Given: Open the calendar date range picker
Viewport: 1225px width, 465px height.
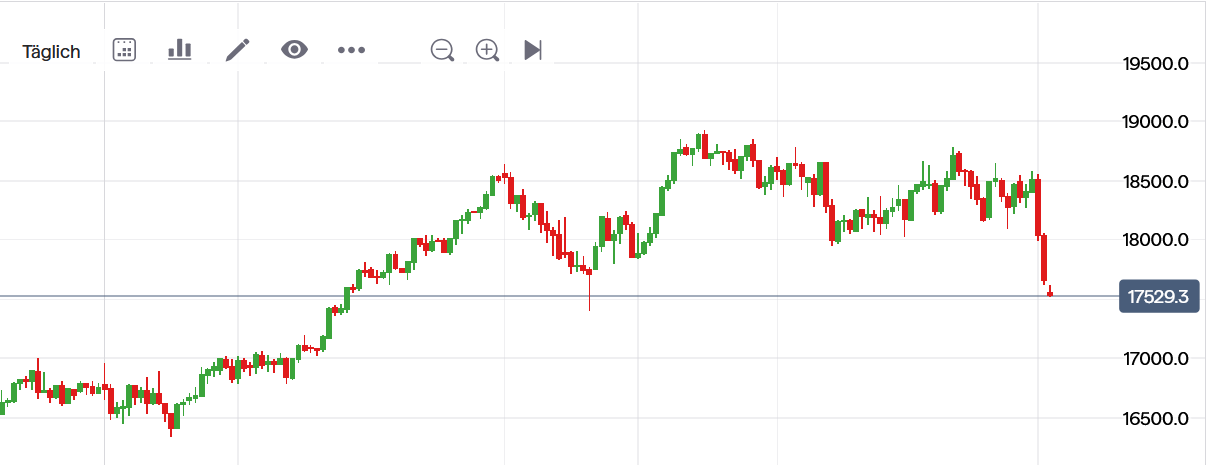Looking at the screenshot, I should pyautogui.click(x=124, y=50).
